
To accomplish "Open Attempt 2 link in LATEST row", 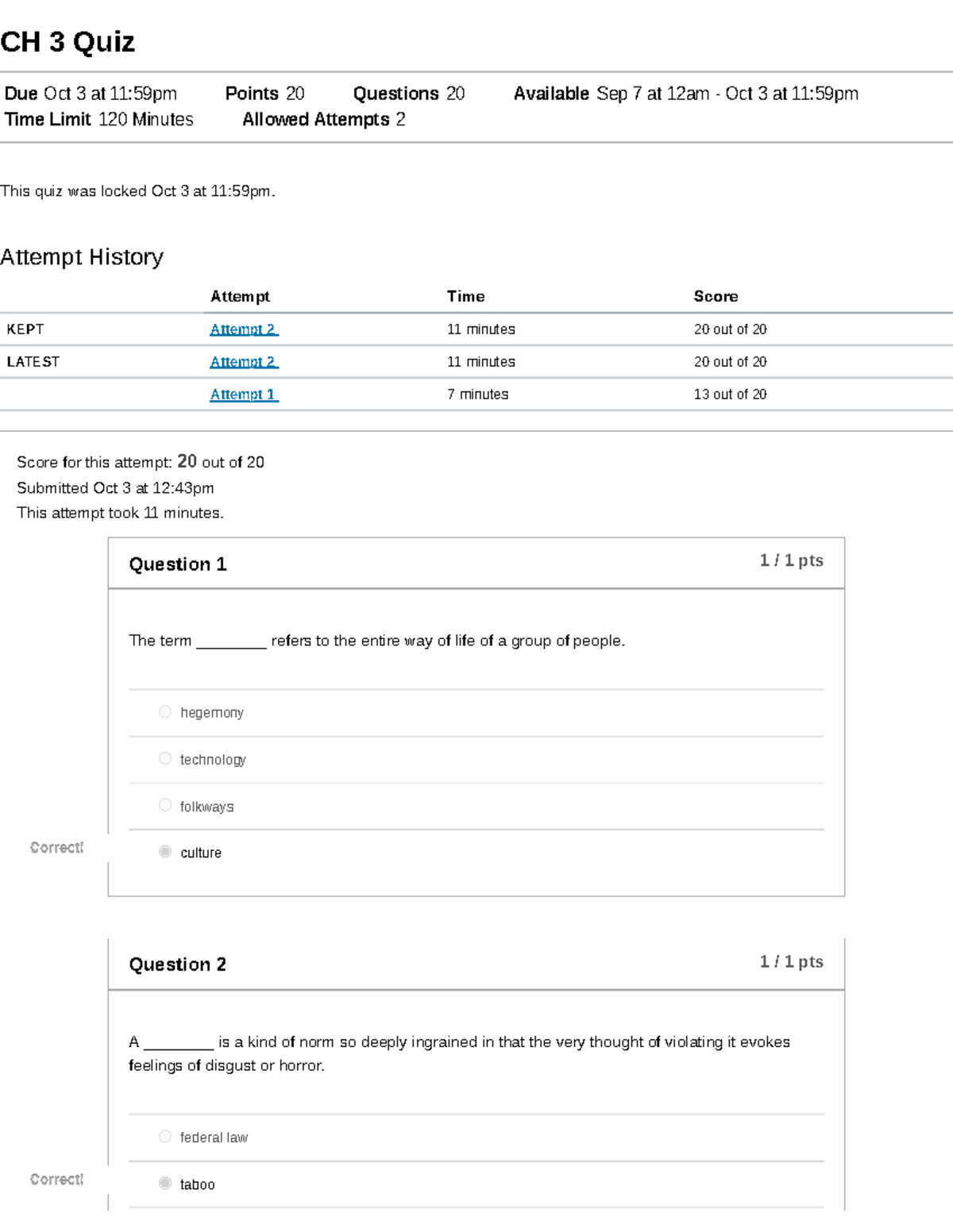I will [244, 362].
